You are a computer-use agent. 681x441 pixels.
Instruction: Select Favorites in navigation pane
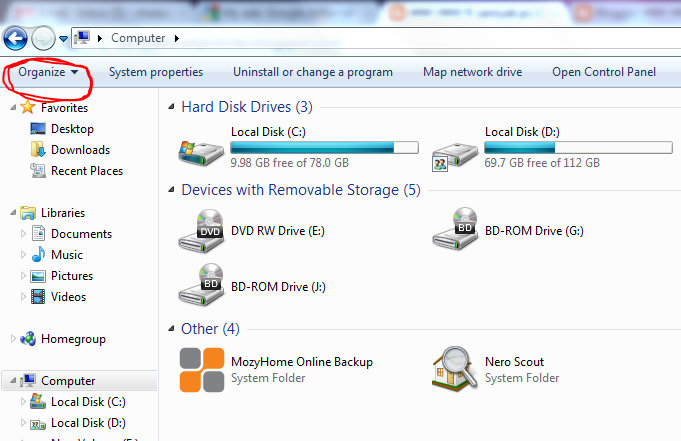[x=64, y=108]
